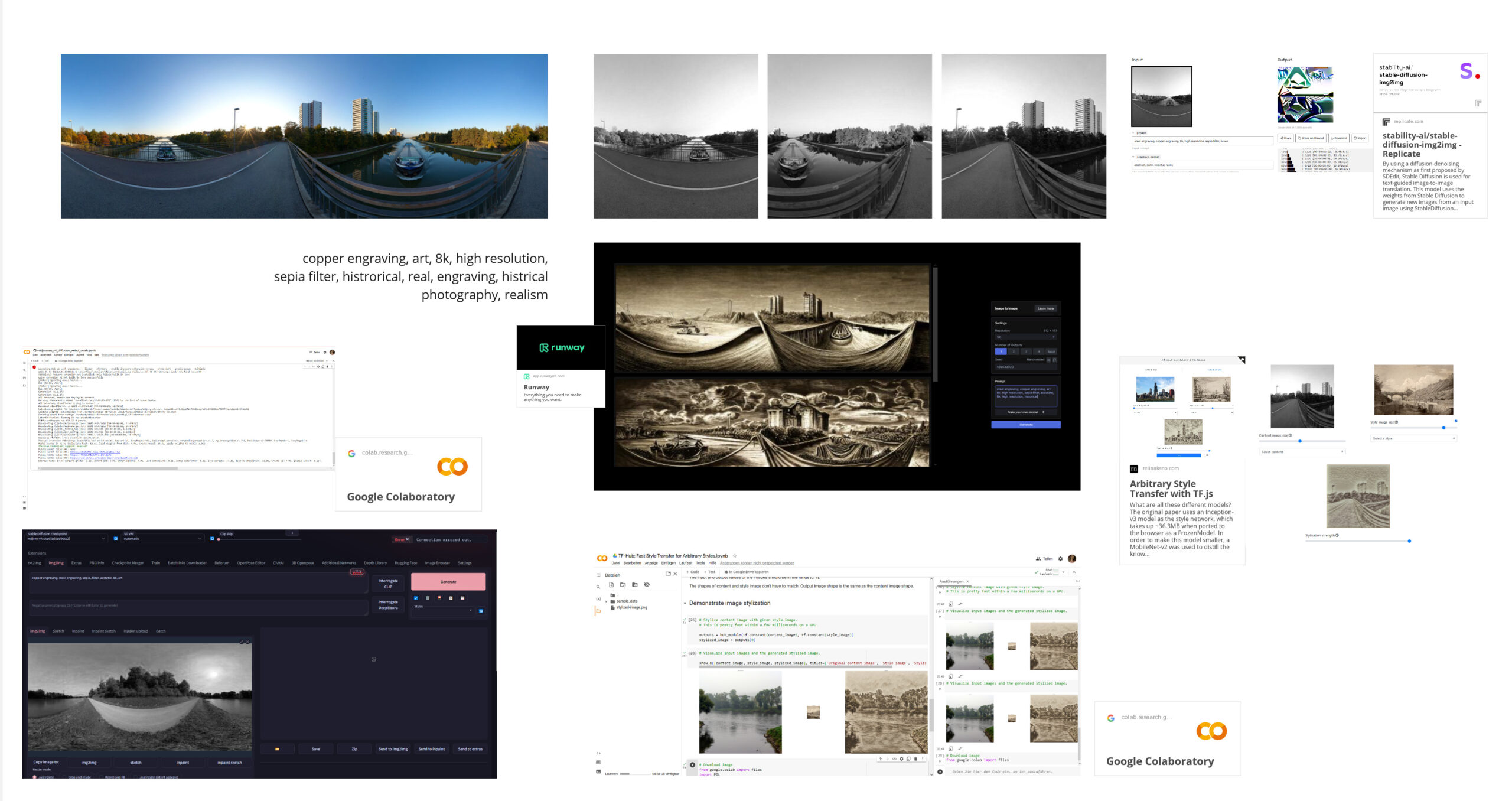The height and width of the screenshot is (801, 1512).
Task: Open the Laufzeit menu in Colab
Action: (x=685, y=563)
